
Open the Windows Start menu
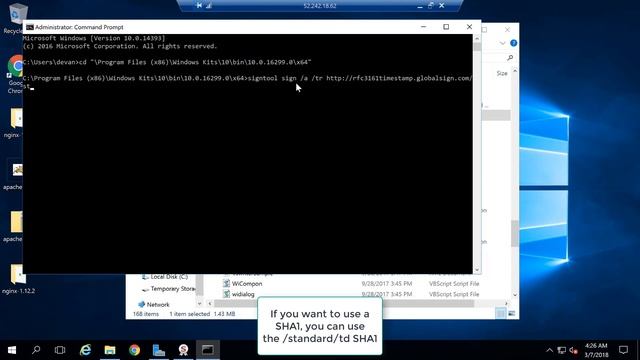(12, 350)
